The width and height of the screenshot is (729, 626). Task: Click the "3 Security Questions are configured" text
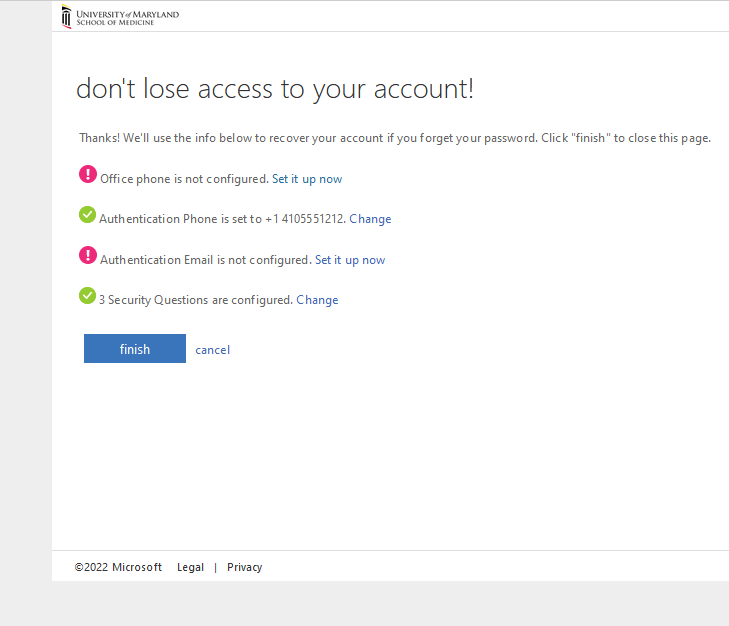point(195,300)
